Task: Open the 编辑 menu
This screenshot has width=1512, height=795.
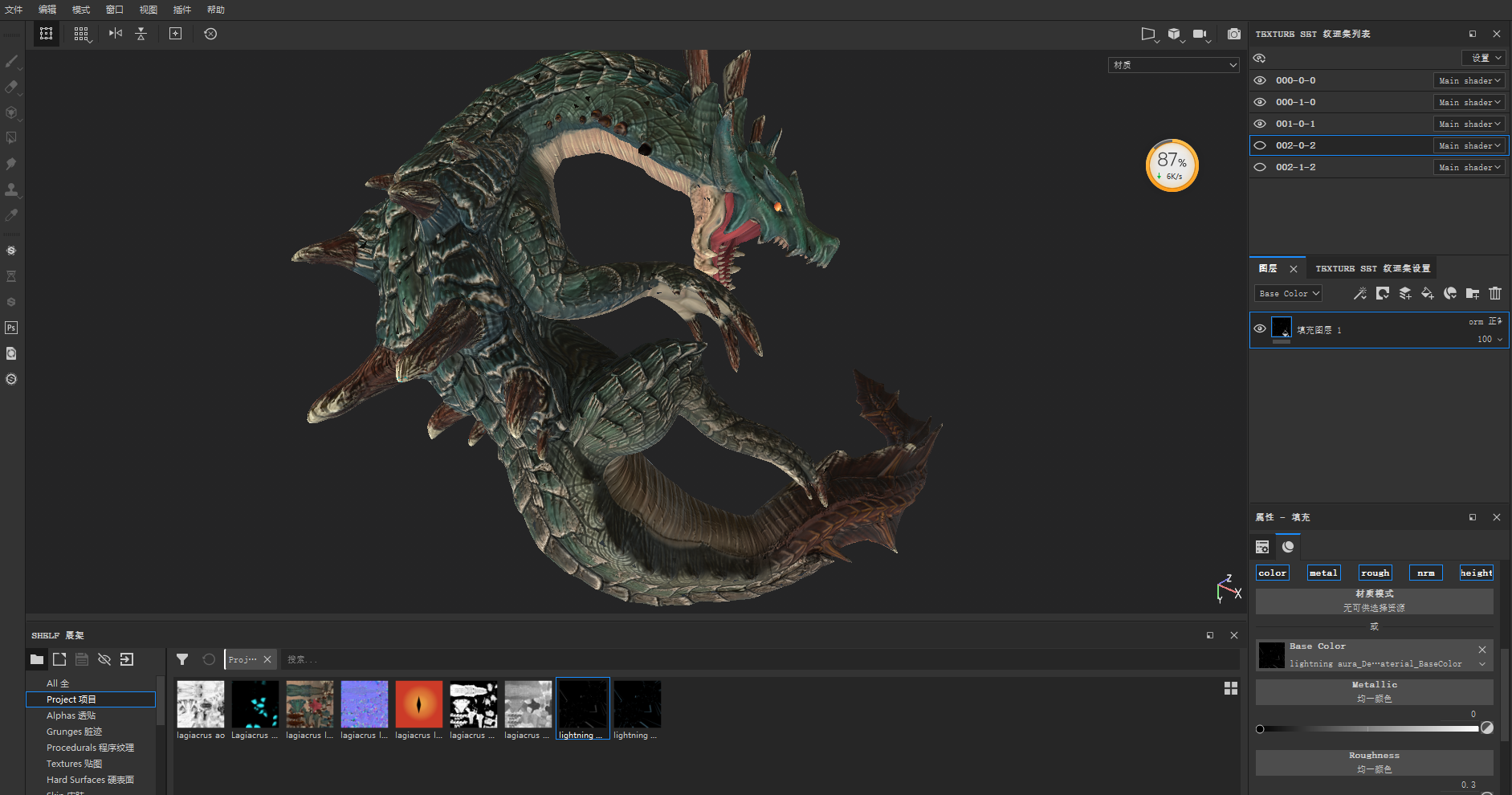Action: pos(47,10)
